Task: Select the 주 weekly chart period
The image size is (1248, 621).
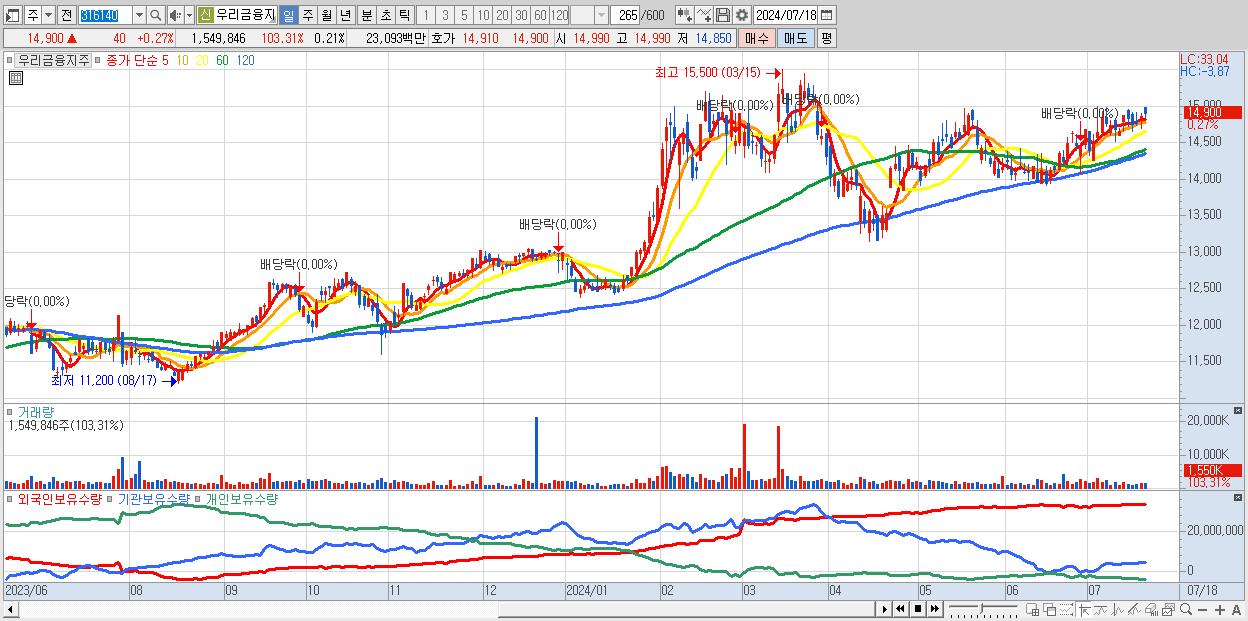Action: click(307, 15)
